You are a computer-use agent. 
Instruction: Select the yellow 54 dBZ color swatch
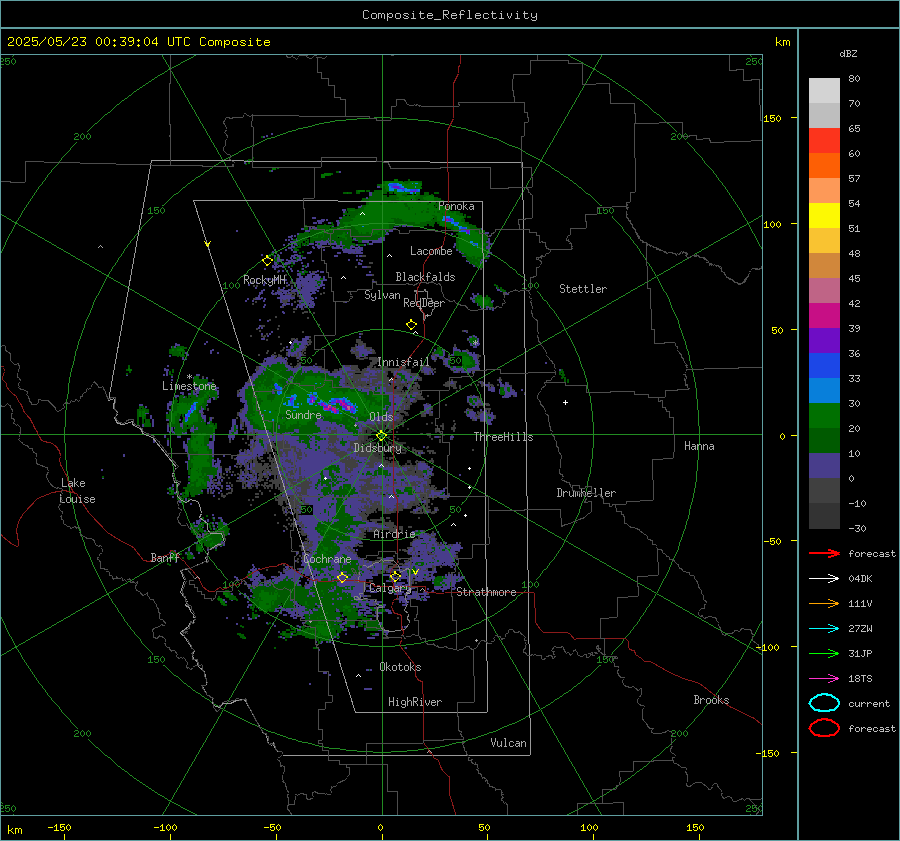click(824, 215)
